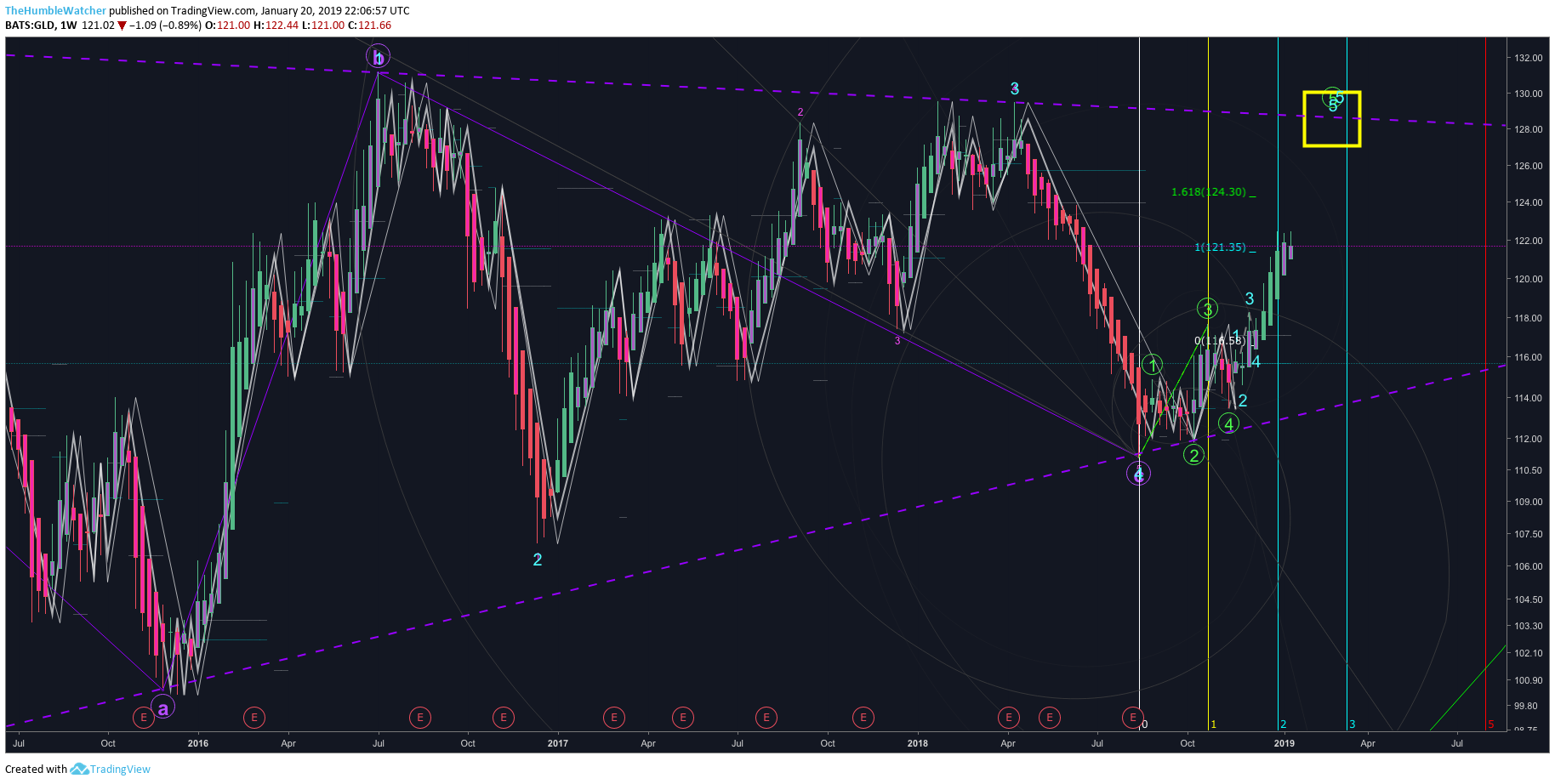Click the 2019 year label on time axis
The height and width of the screenshot is (784, 1555).
(1284, 743)
